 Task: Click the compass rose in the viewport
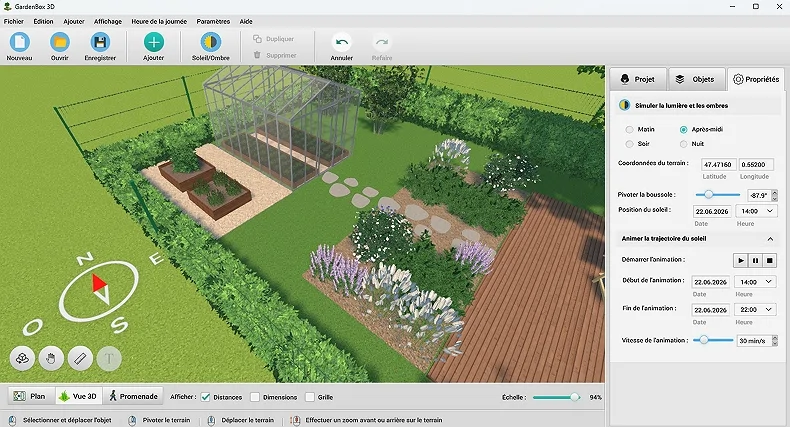pos(99,292)
